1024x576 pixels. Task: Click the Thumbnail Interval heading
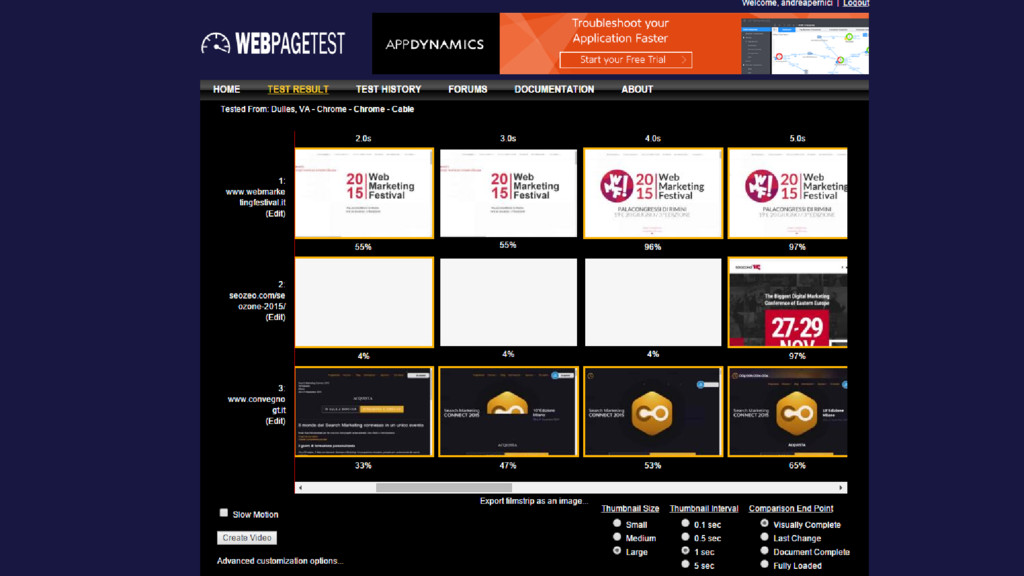(x=704, y=509)
